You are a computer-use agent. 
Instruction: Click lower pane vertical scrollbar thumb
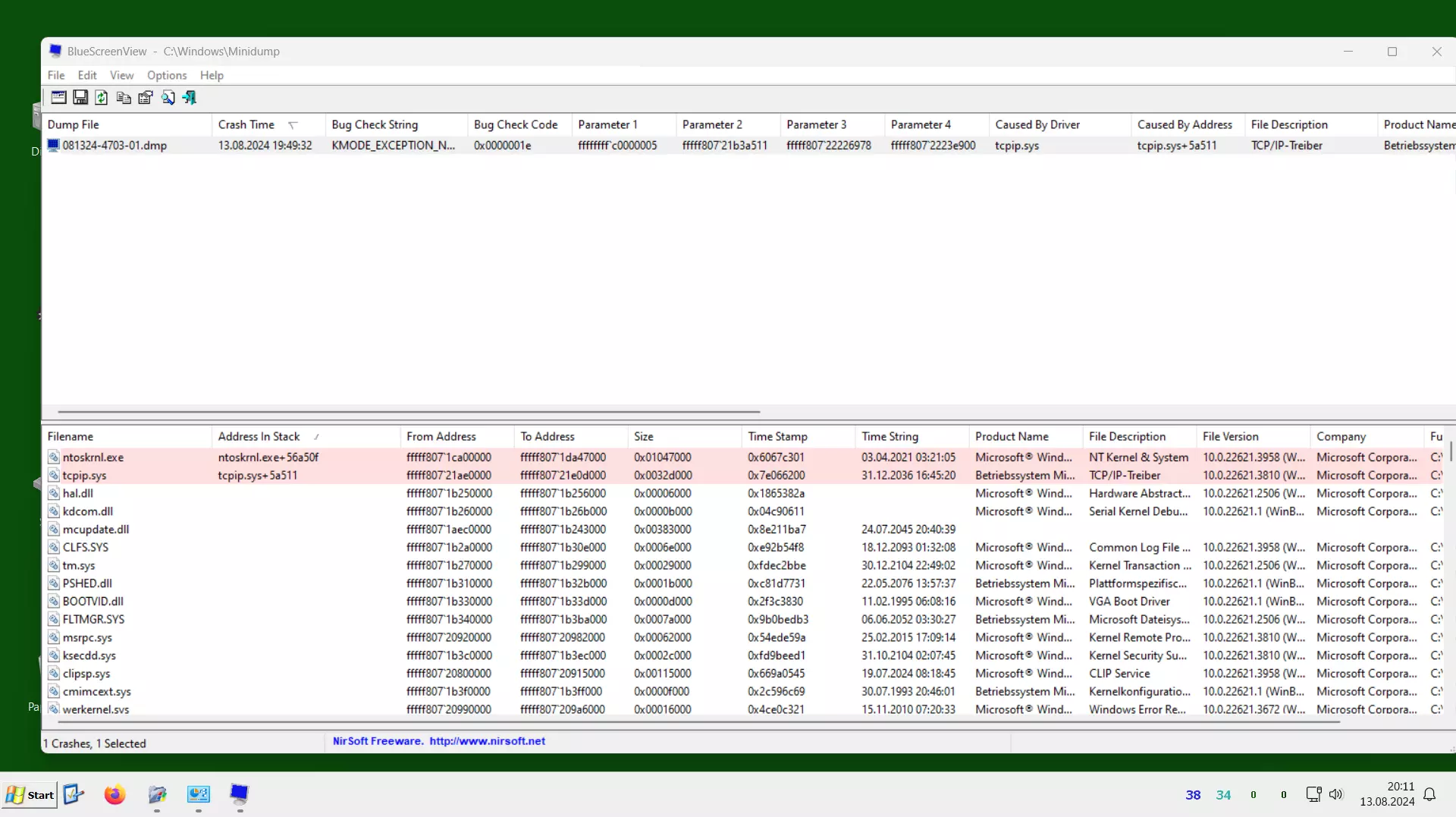(1451, 452)
